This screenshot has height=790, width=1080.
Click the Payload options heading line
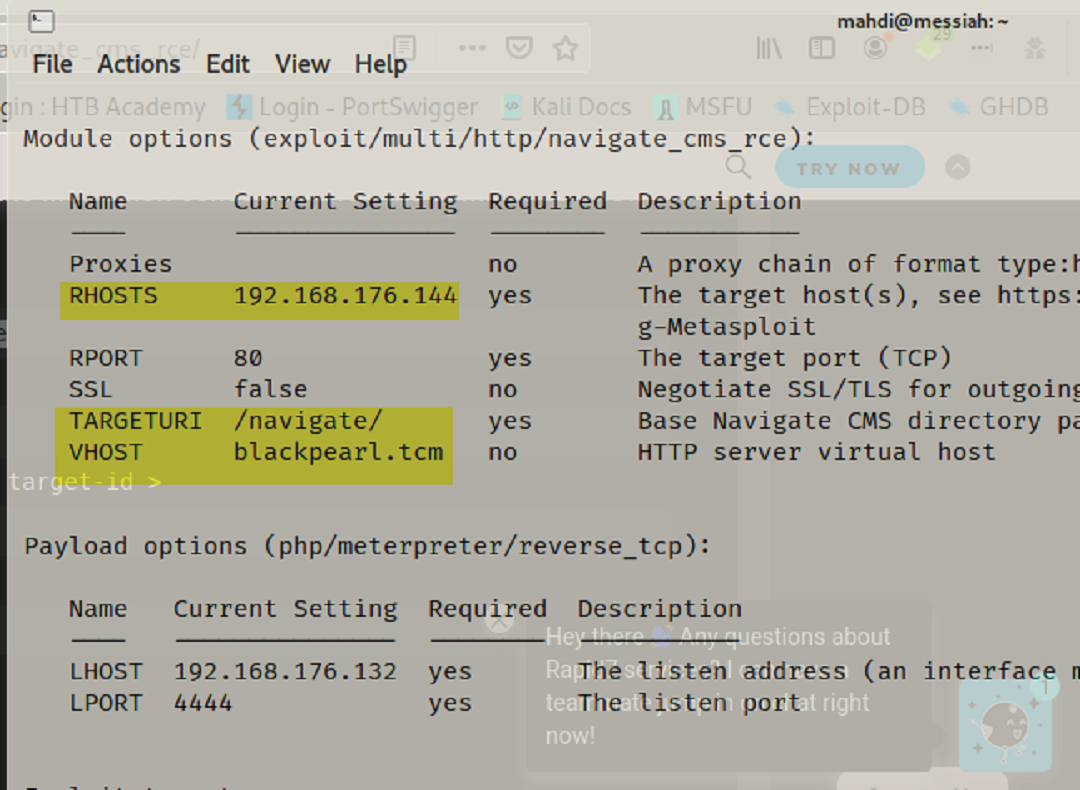[367, 546]
